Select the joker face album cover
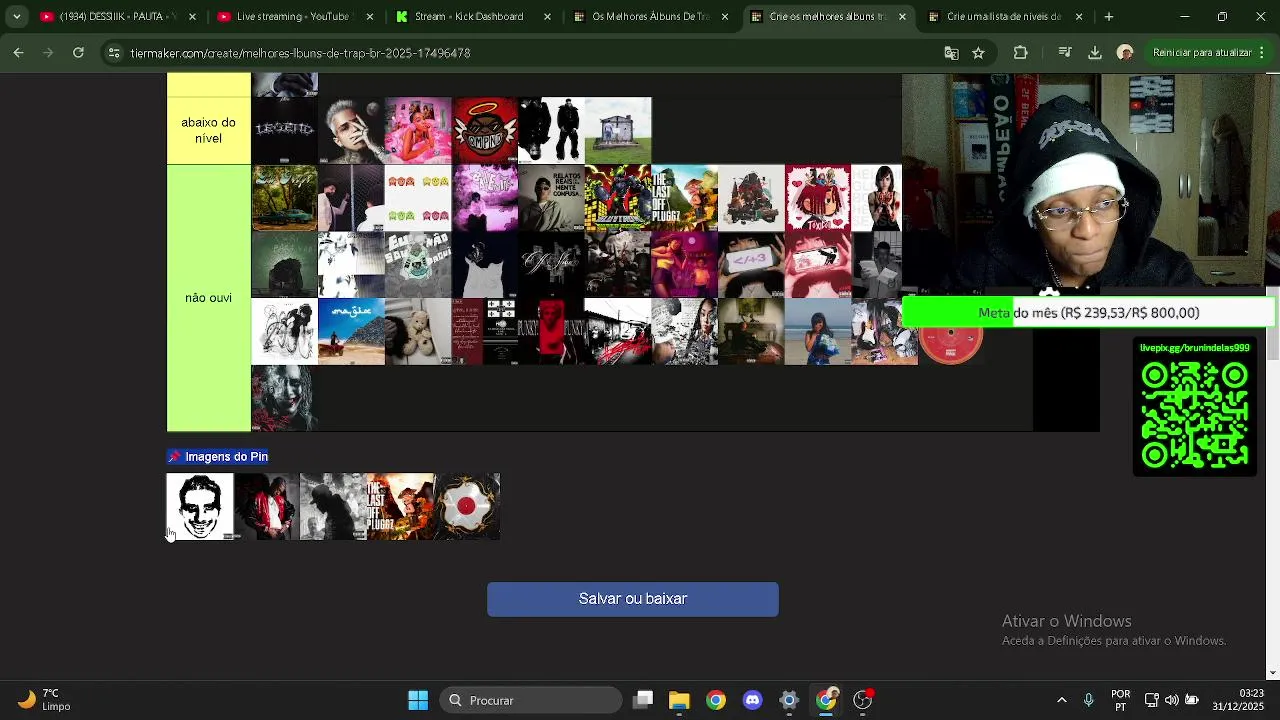The height and width of the screenshot is (720, 1280). (284, 398)
